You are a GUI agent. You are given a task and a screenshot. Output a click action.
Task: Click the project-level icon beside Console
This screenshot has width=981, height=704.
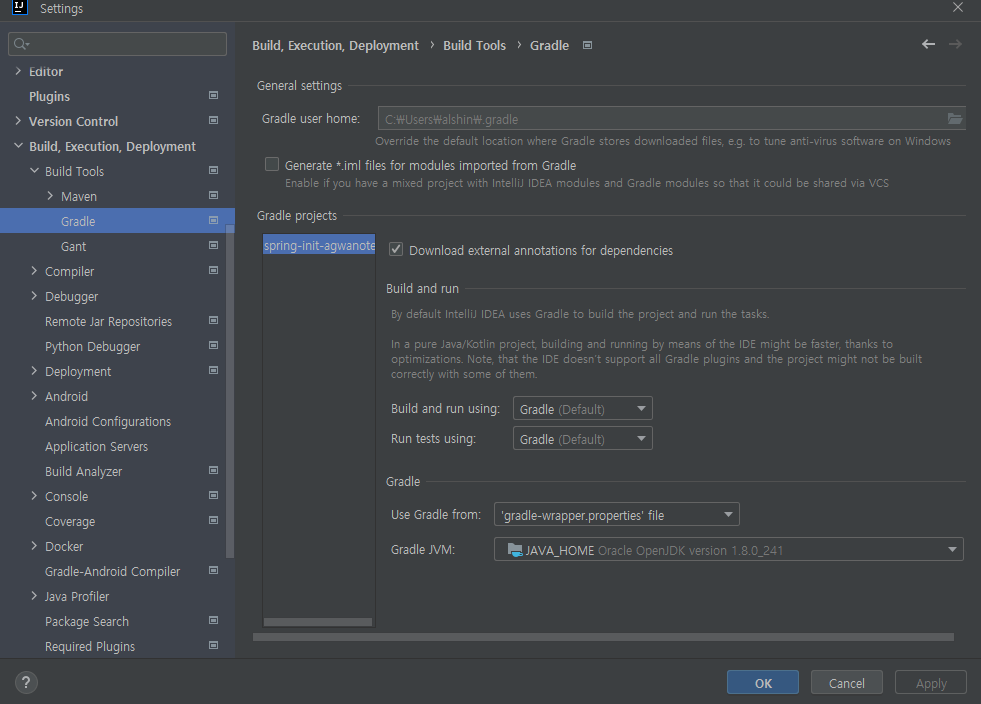[x=213, y=496]
